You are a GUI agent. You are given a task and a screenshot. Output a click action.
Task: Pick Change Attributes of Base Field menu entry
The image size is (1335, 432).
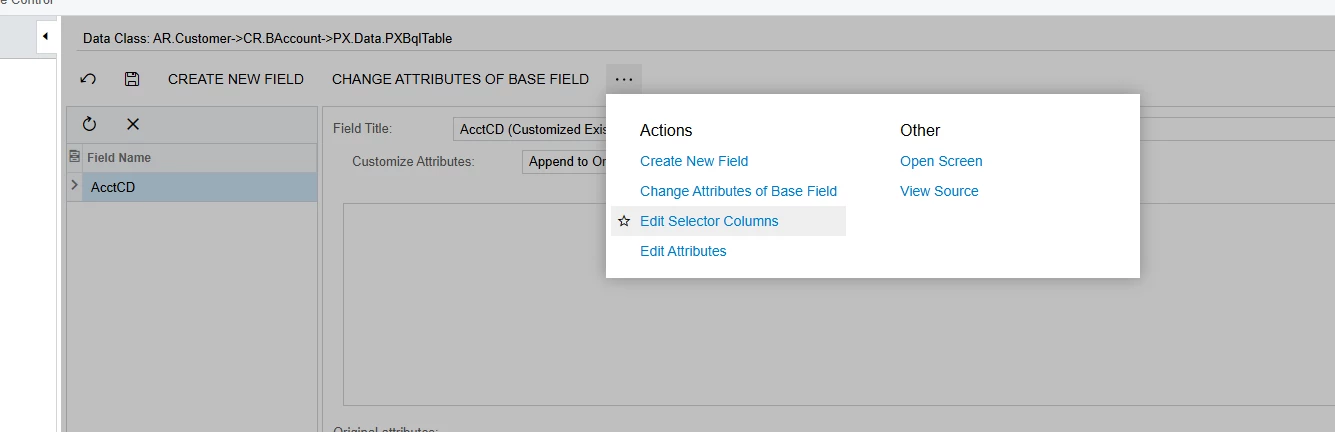[x=738, y=191]
